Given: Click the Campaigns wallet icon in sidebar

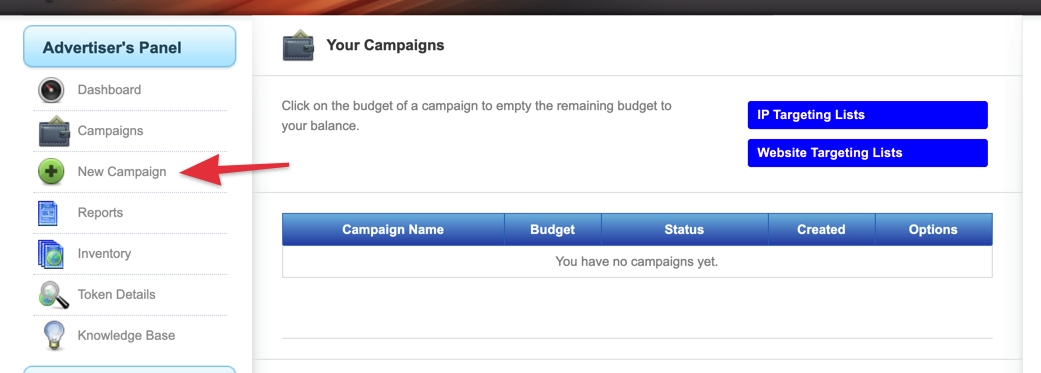Looking at the screenshot, I should (54, 131).
